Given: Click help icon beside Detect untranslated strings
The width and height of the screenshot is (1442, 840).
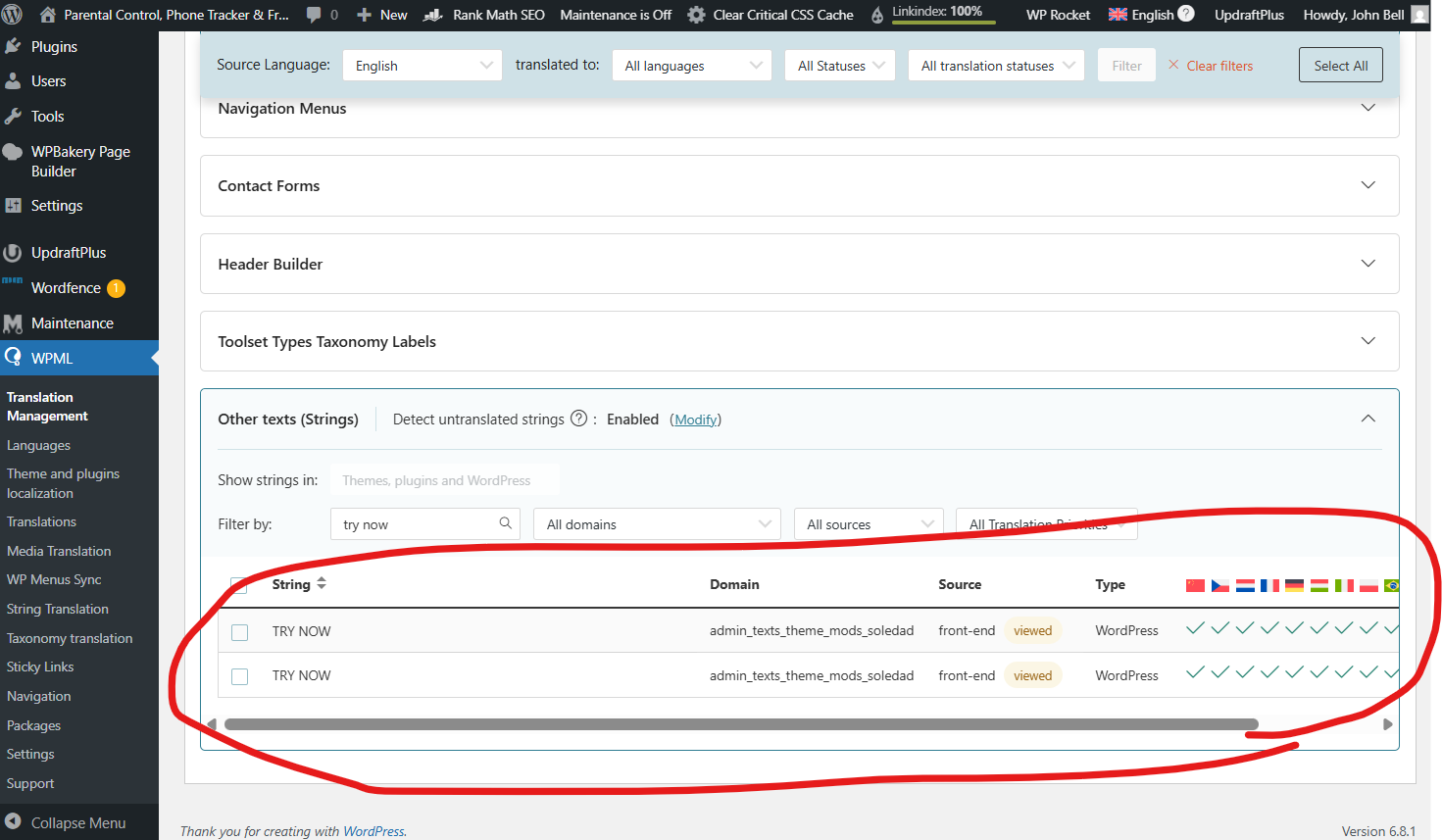Looking at the screenshot, I should [x=578, y=419].
